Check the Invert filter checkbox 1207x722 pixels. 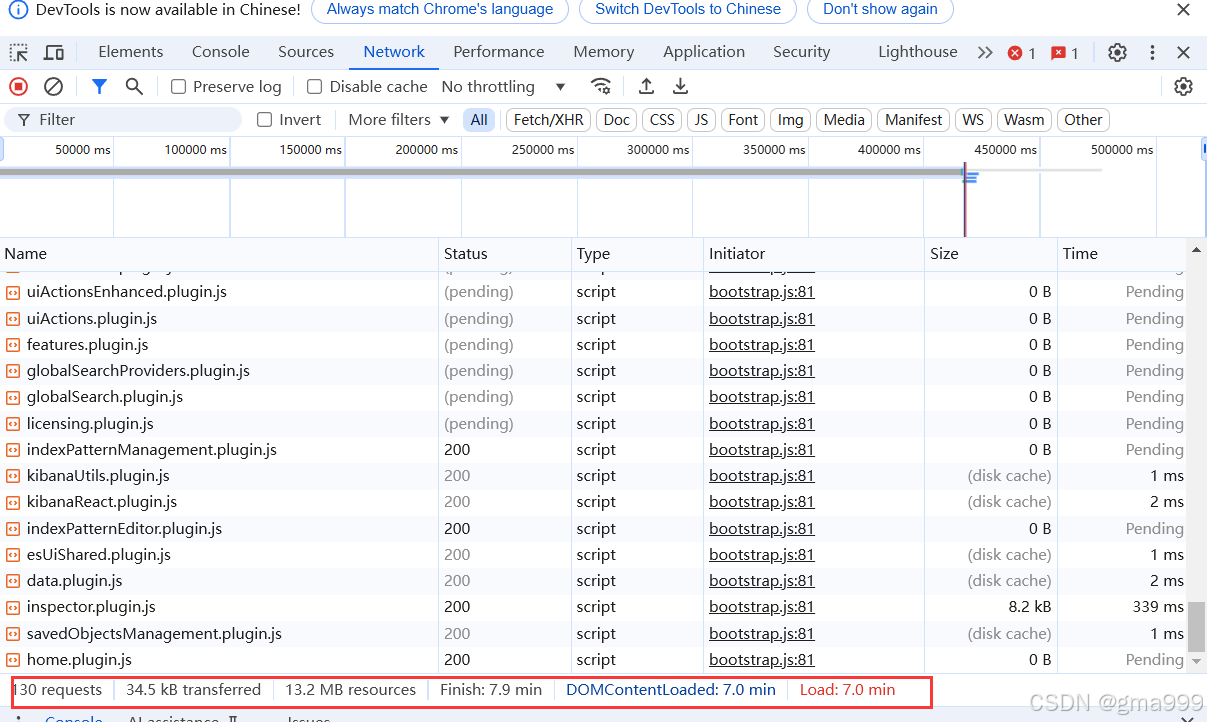click(x=264, y=120)
